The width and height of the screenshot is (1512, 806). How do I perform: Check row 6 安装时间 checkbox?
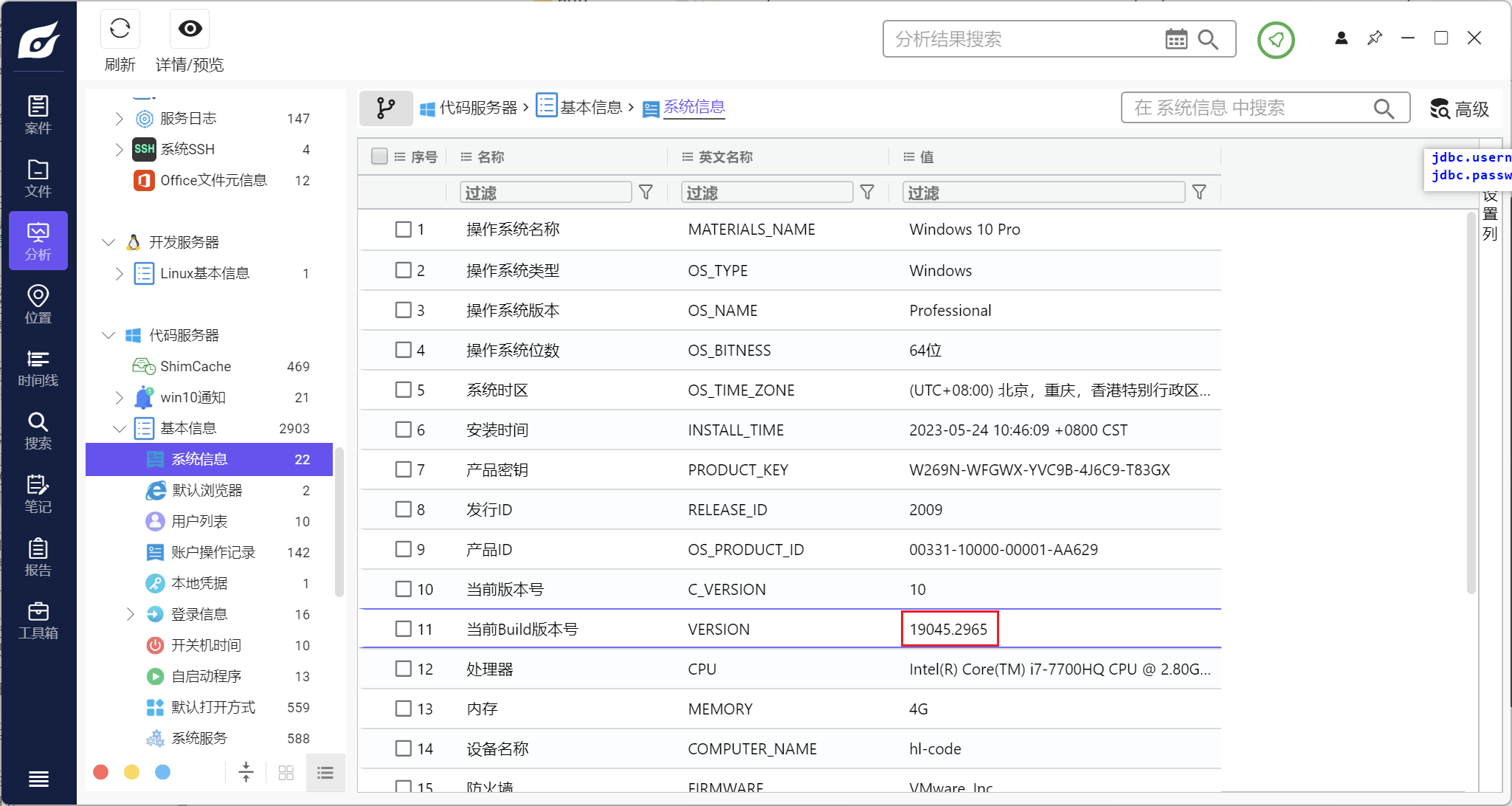[x=403, y=430]
